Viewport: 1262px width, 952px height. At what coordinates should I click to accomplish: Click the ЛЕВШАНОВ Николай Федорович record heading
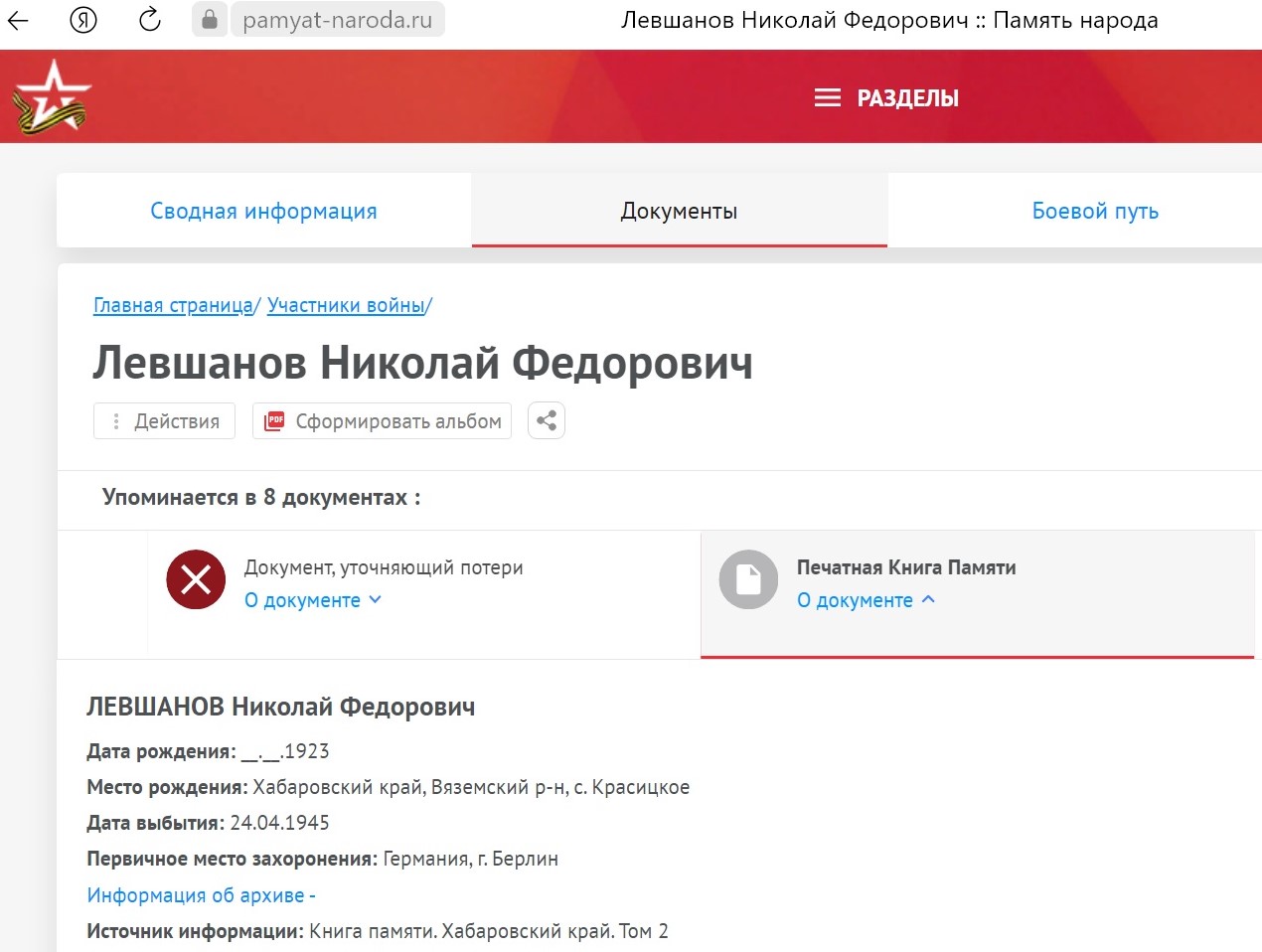point(281,707)
